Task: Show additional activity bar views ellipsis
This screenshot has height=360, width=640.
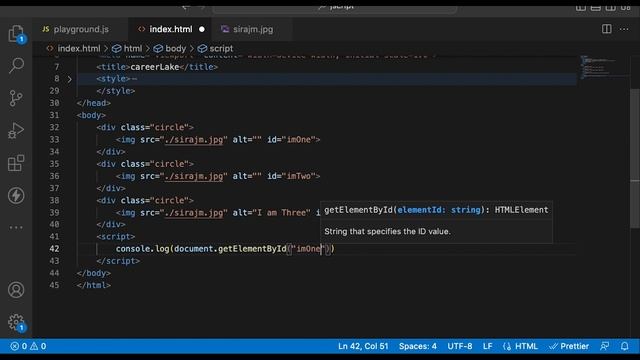Action: (16, 227)
